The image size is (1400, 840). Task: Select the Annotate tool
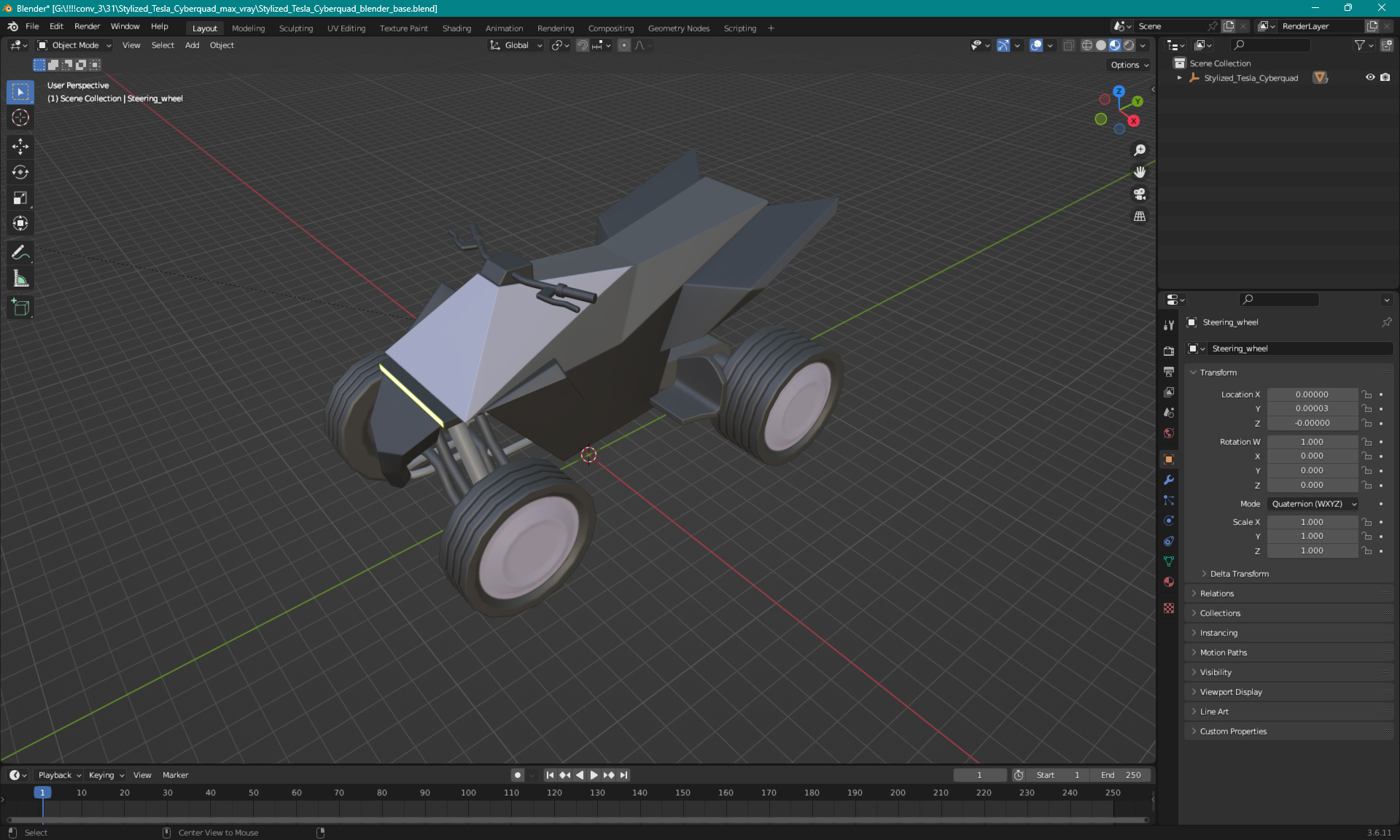tap(20, 253)
